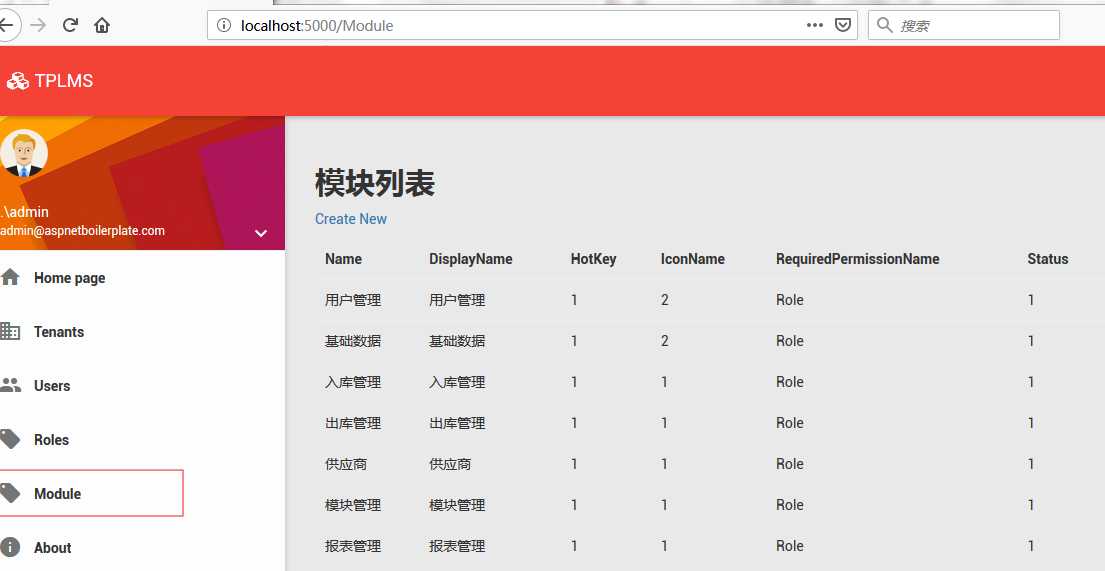Viewport: 1105px width, 571px height.
Task: Click the browser back arrow button
Action: 7,25
